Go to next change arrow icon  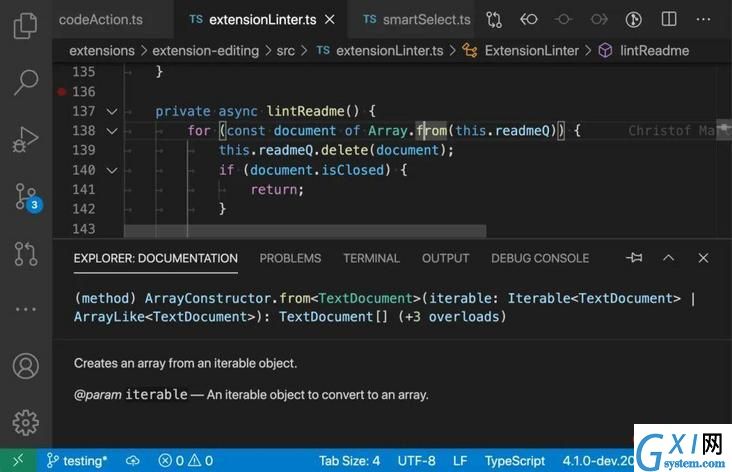[x=599, y=20]
